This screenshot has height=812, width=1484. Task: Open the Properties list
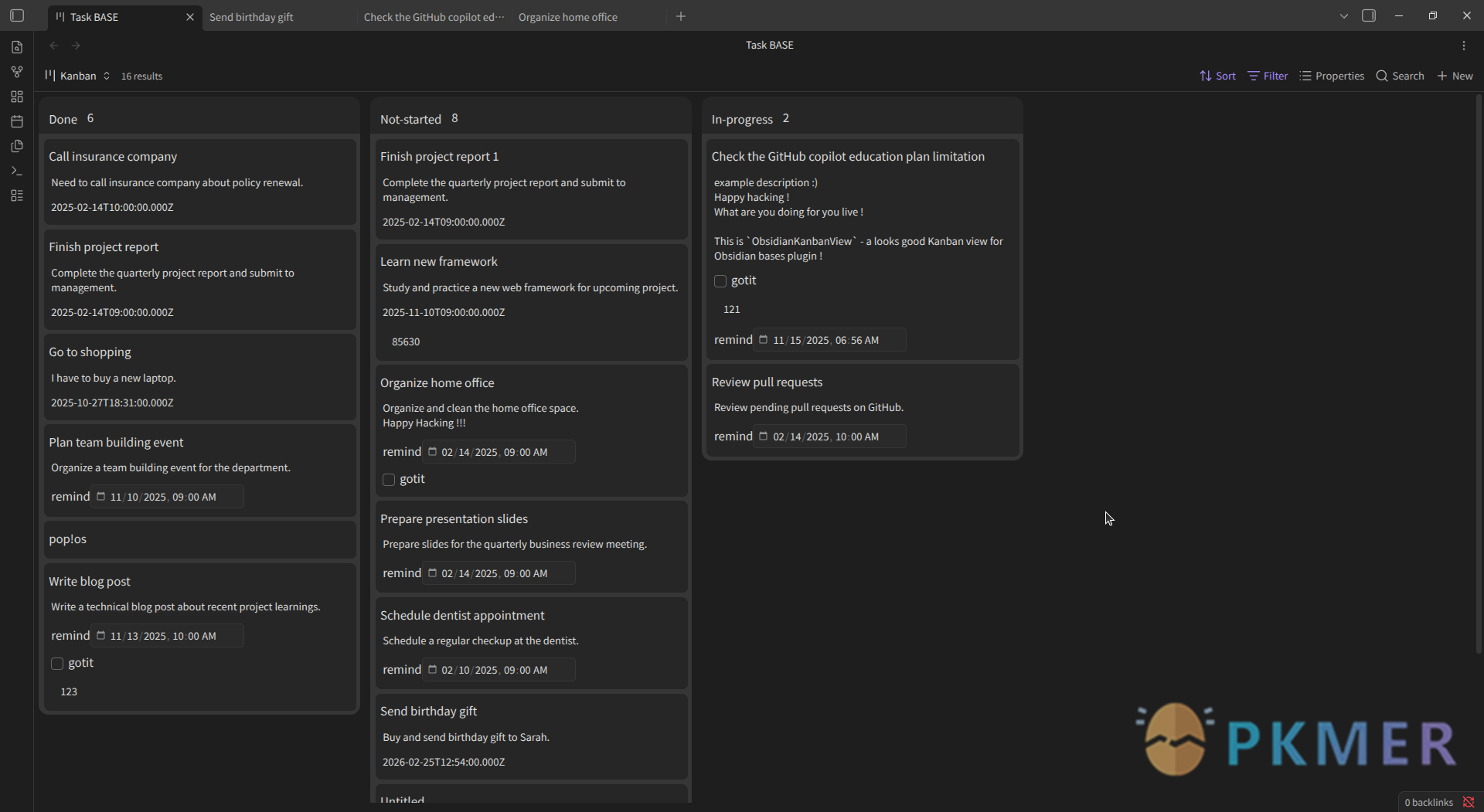[x=1332, y=76]
